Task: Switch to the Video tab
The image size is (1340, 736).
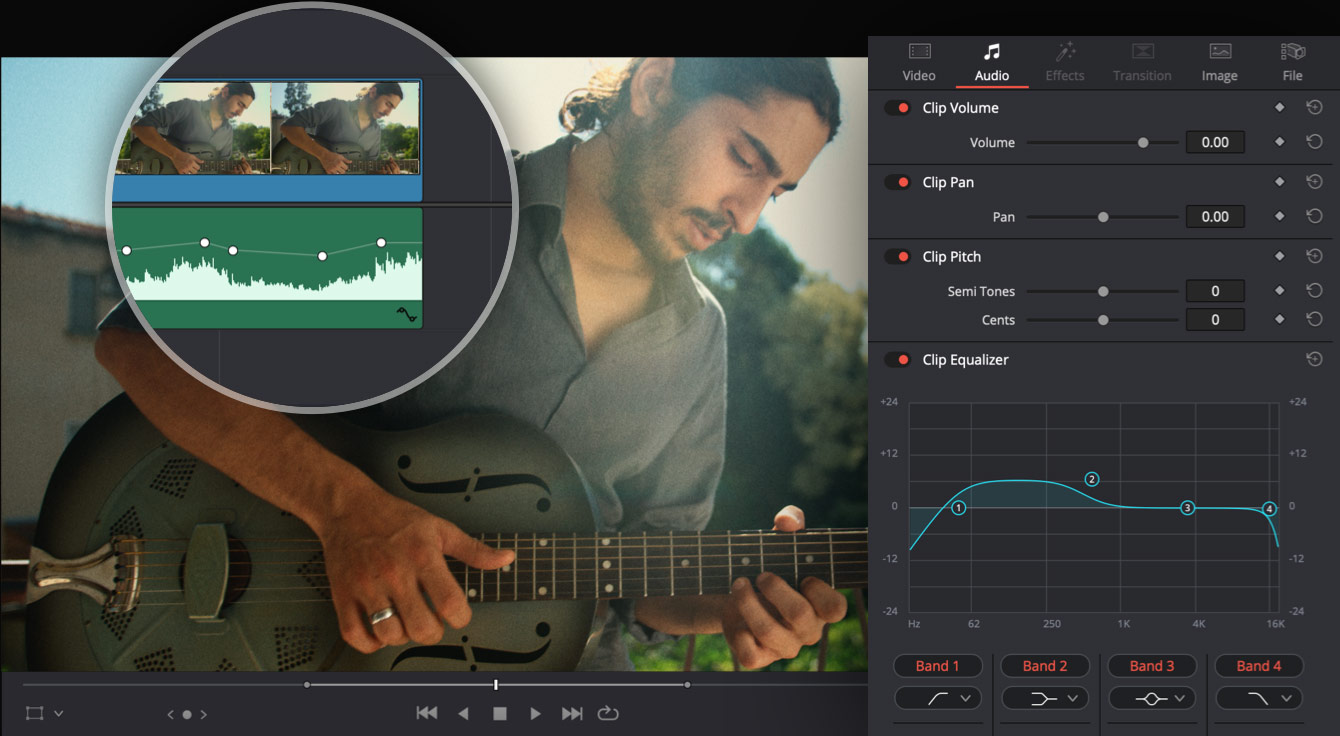Action: point(918,62)
